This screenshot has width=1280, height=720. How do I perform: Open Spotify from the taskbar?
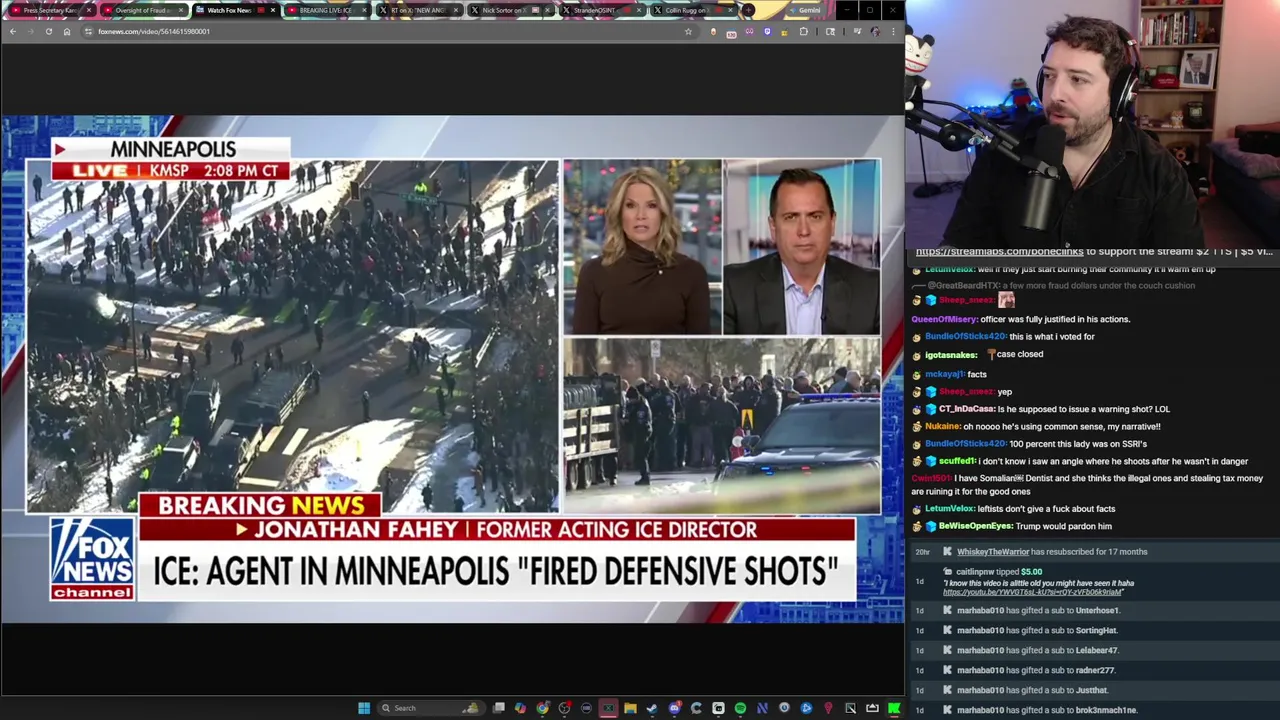740,708
